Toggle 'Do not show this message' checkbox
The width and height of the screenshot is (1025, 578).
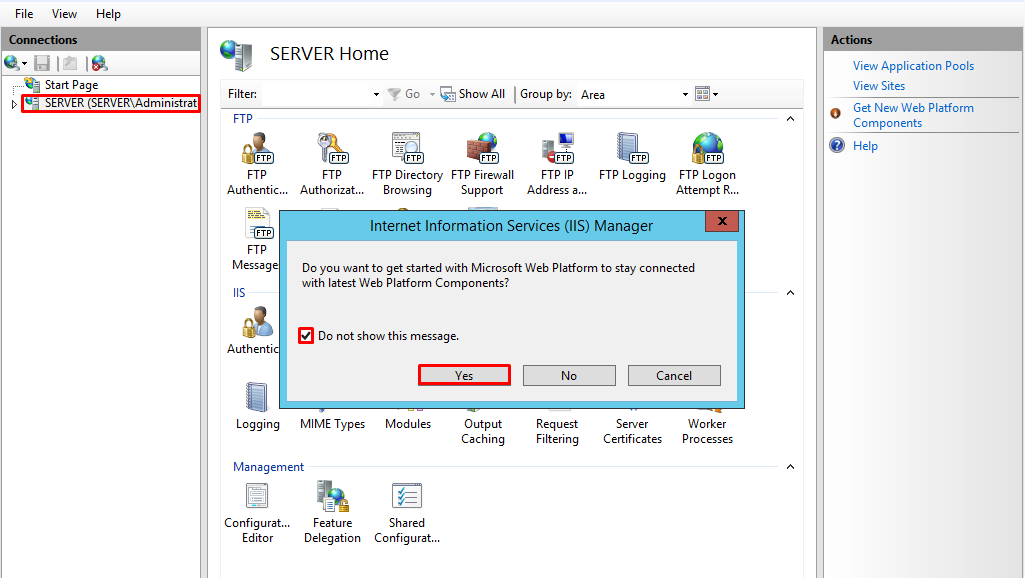(x=306, y=336)
